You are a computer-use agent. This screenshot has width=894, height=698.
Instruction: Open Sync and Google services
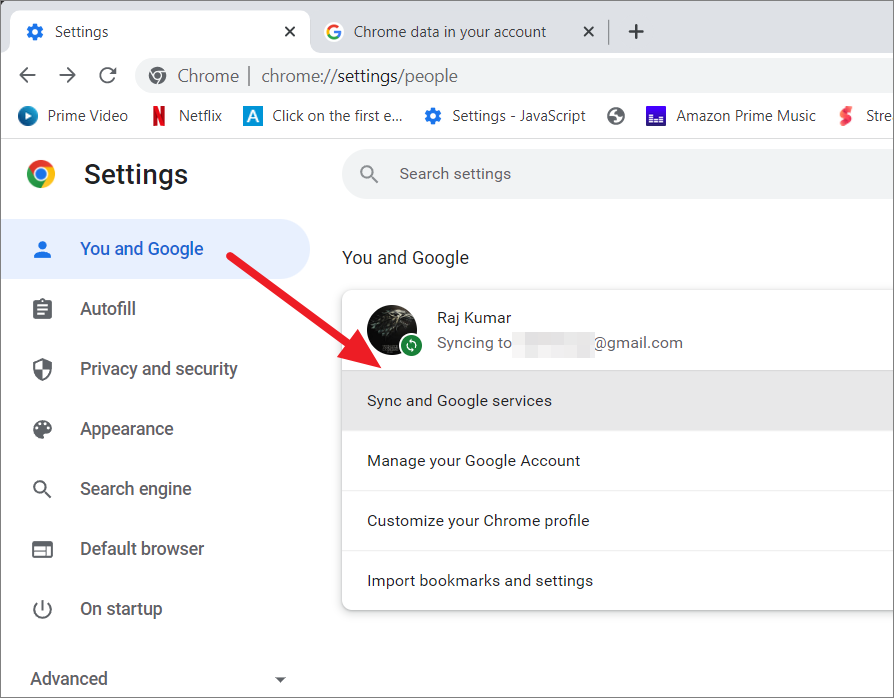[618, 401]
